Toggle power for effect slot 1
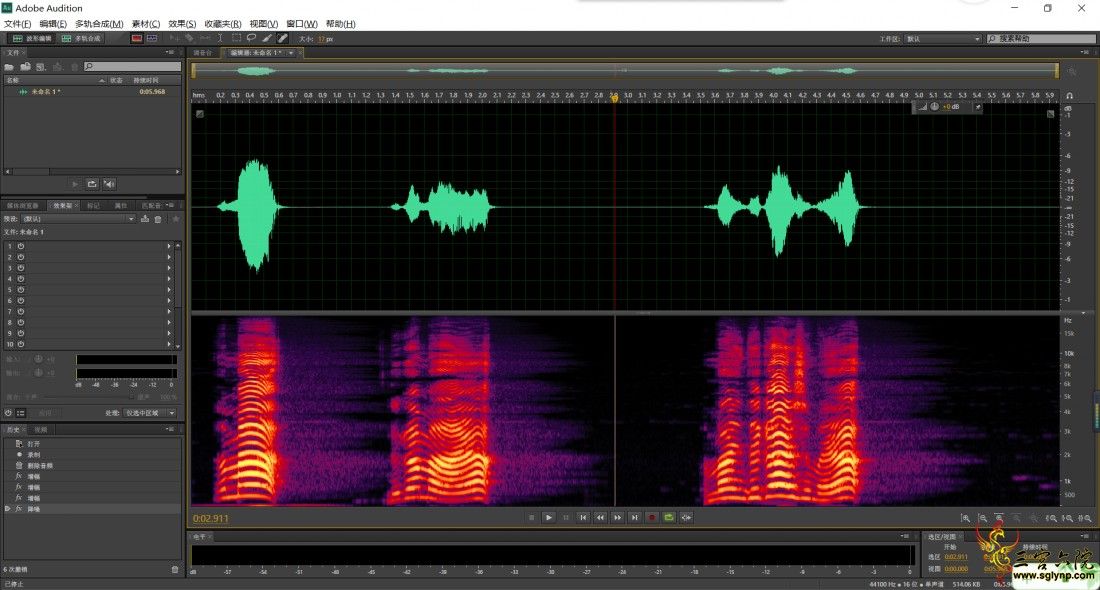This screenshot has width=1100, height=590. [21, 246]
